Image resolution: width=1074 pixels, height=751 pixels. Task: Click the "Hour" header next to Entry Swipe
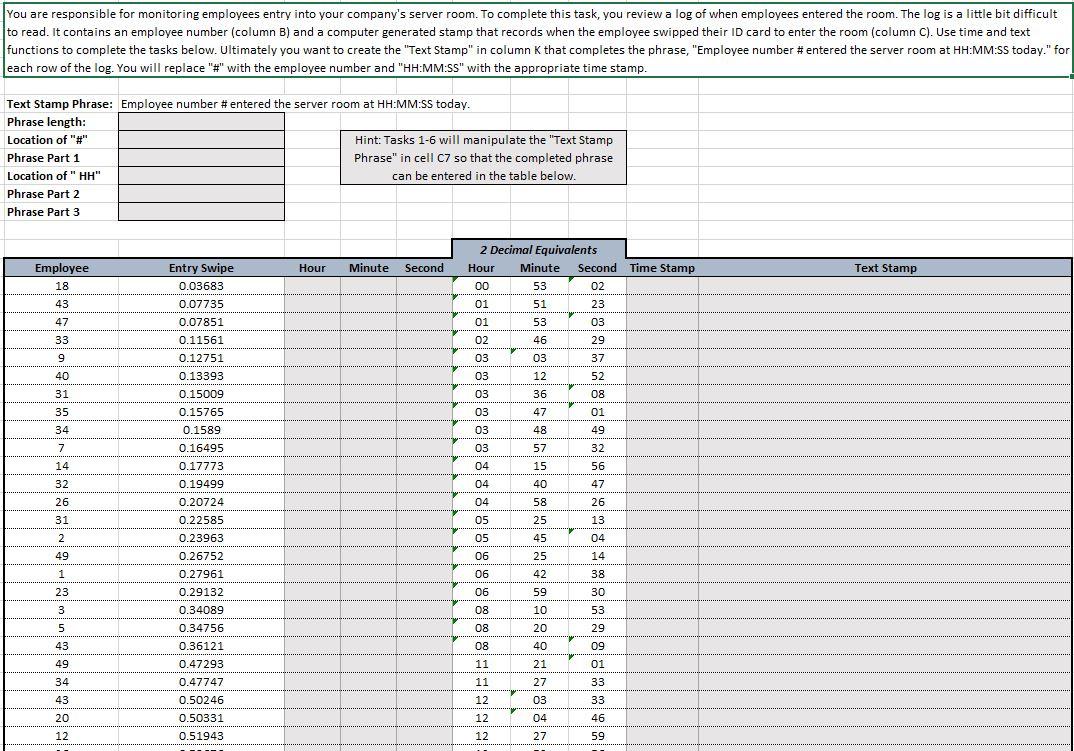[312, 268]
